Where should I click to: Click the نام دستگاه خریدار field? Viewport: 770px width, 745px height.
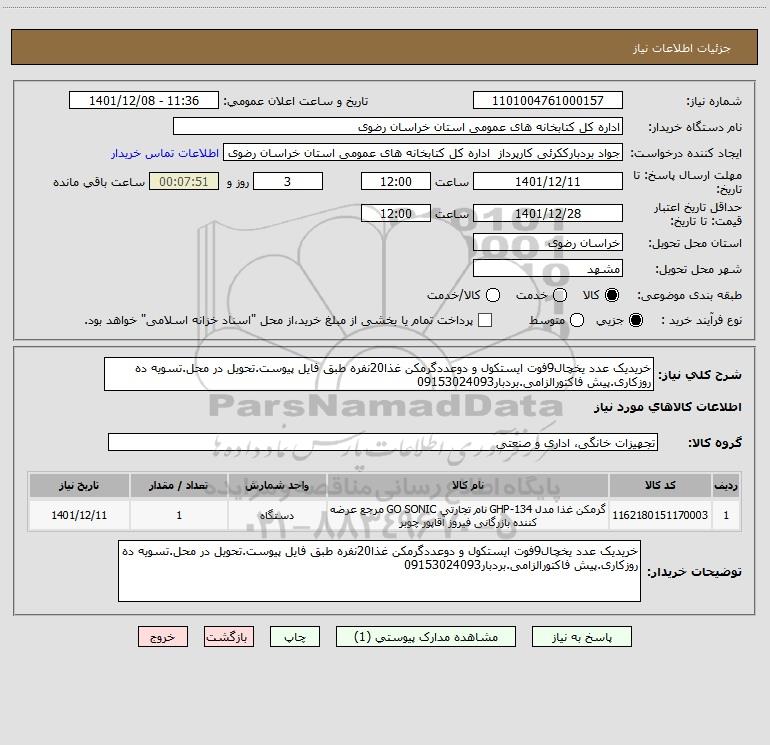[398, 127]
